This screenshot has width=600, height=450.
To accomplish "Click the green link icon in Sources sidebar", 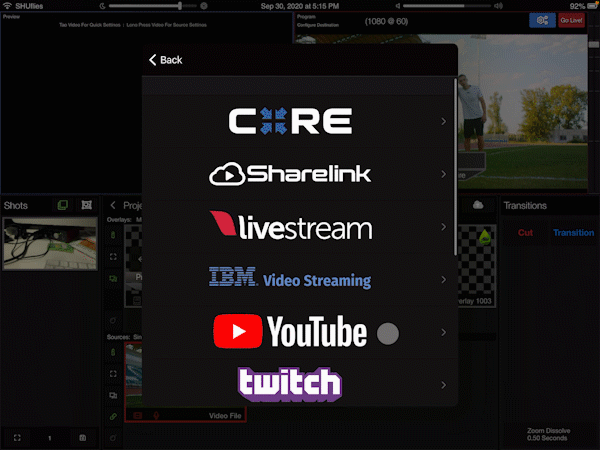I will (112, 415).
